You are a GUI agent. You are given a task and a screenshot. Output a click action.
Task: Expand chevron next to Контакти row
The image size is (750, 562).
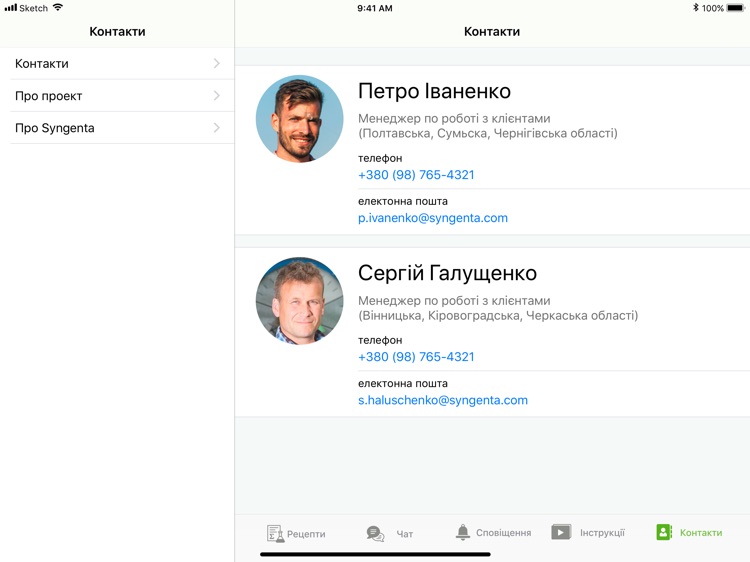pyautogui.click(x=217, y=64)
